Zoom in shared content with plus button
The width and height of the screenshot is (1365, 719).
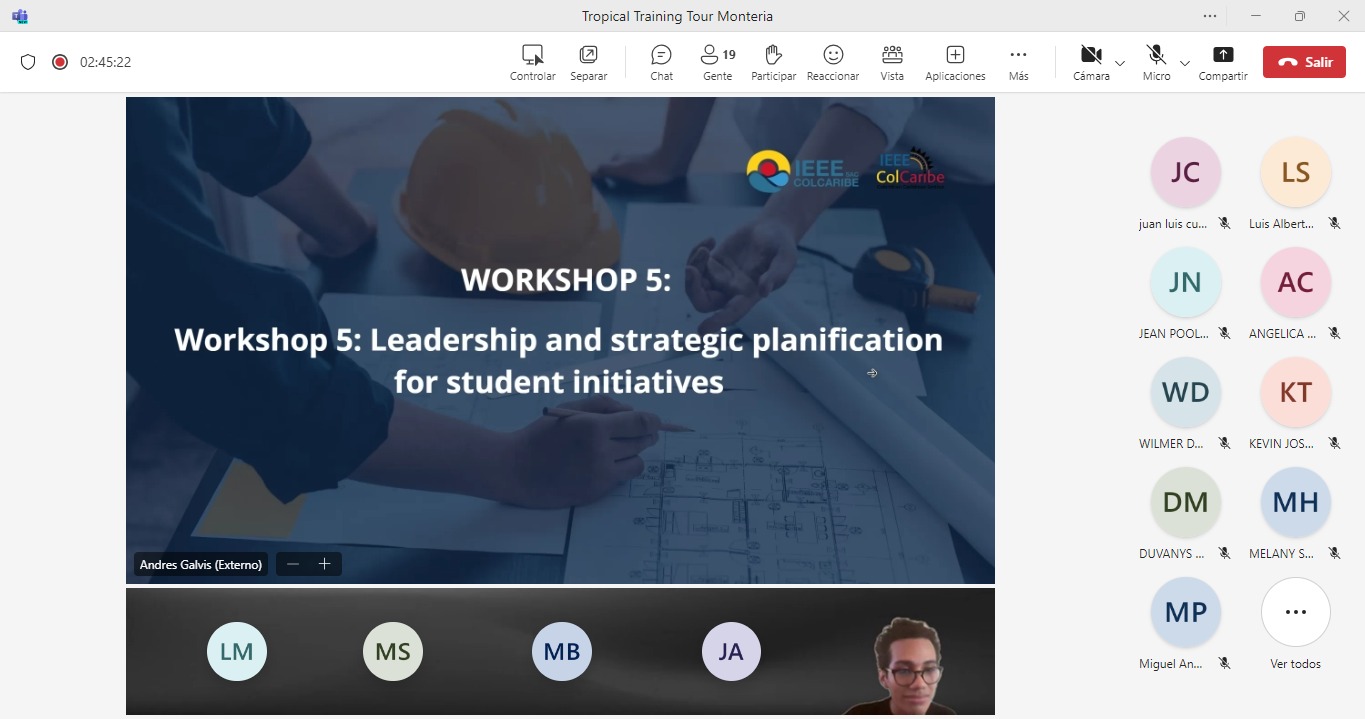pyautogui.click(x=324, y=564)
